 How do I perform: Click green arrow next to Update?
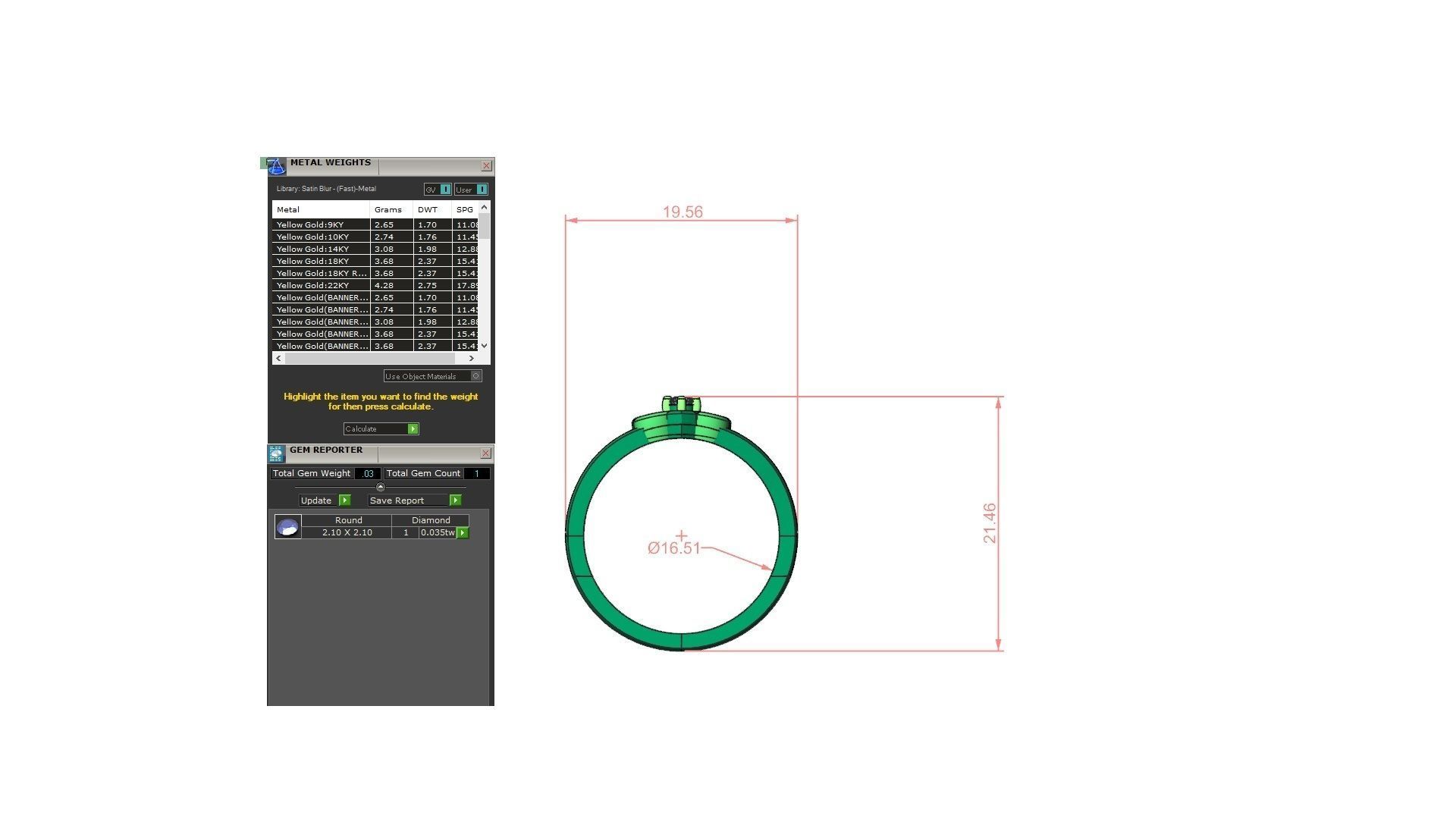point(345,500)
